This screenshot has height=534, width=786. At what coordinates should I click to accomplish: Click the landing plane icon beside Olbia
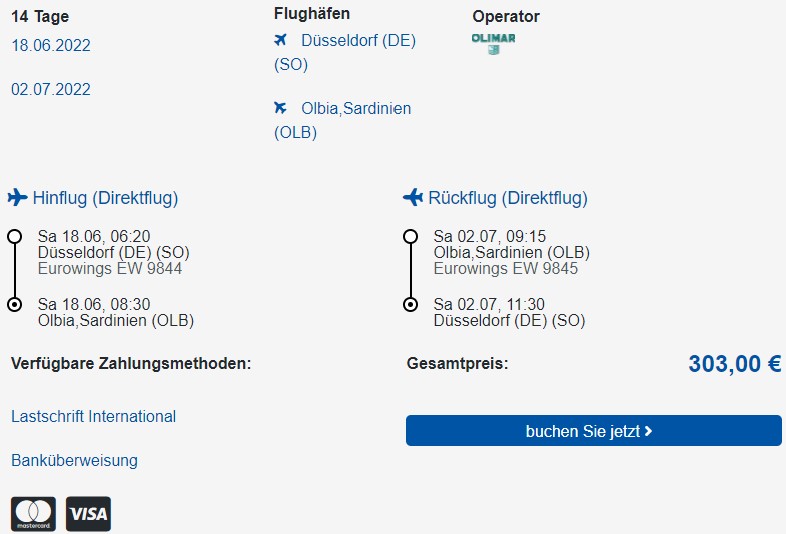point(280,107)
